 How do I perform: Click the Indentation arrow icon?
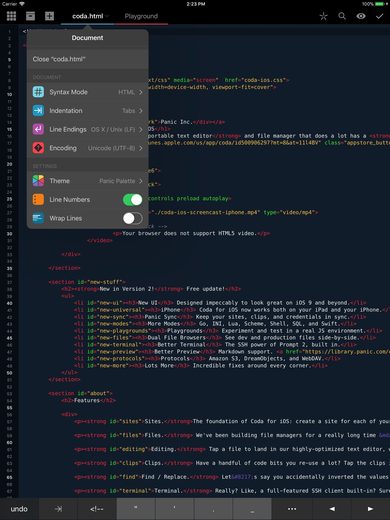38,110
